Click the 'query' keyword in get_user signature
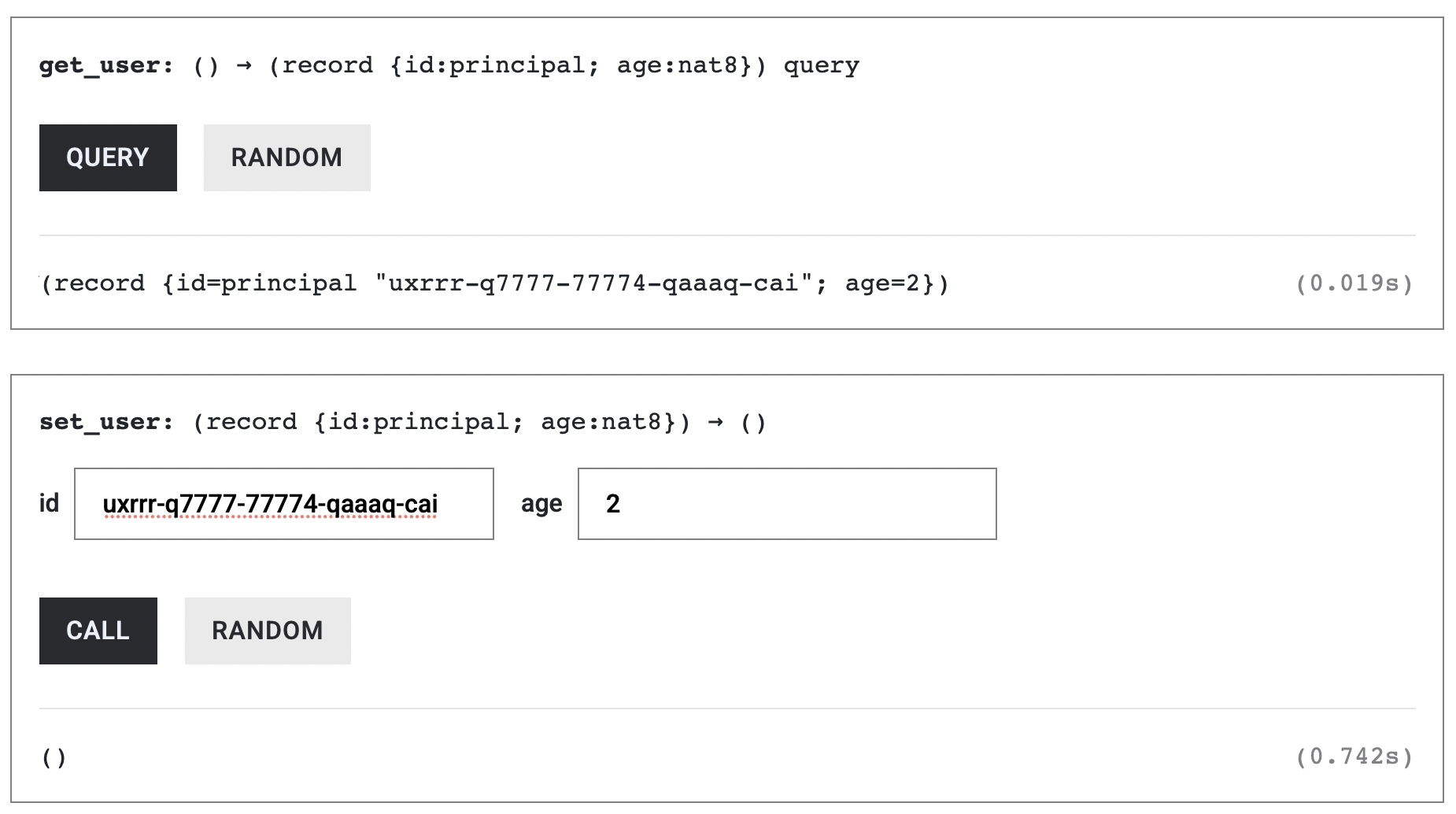This screenshot has height=814, width=1456. 821,65
